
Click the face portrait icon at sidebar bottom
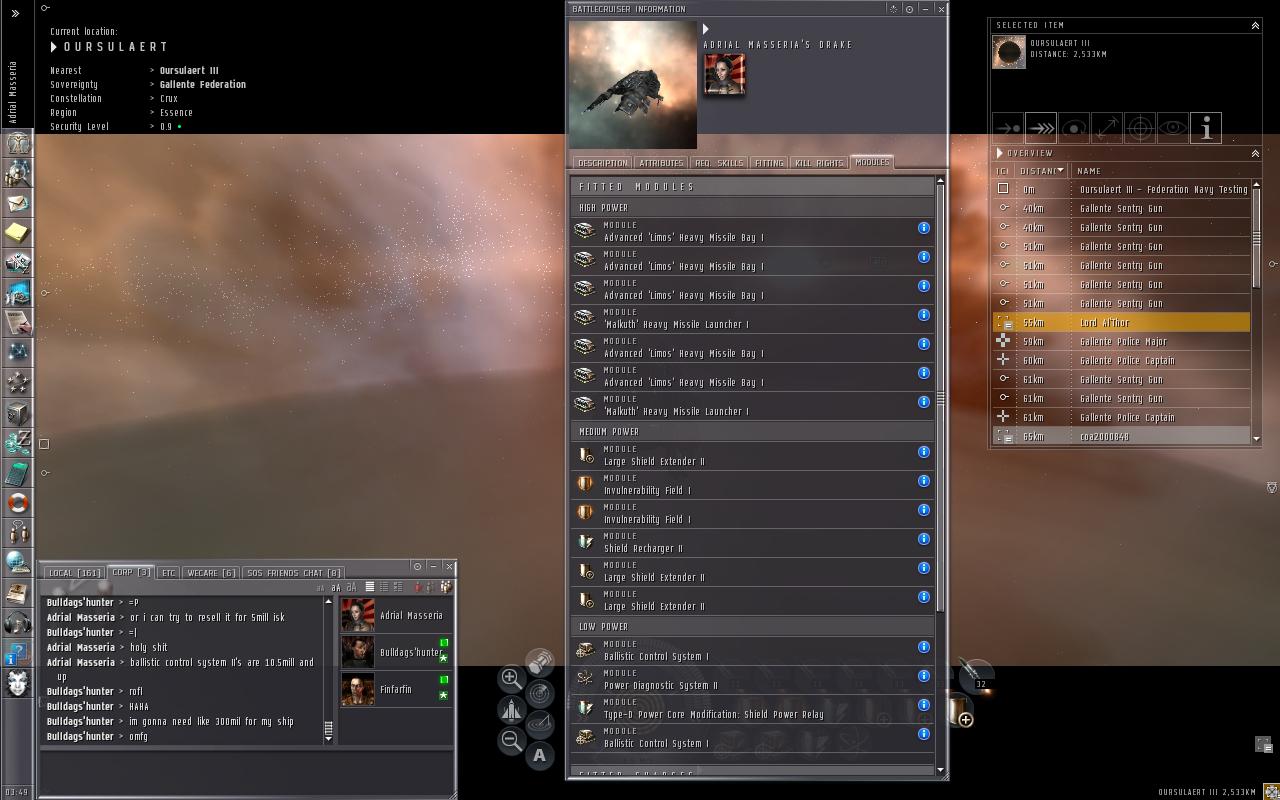click(18, 683)
